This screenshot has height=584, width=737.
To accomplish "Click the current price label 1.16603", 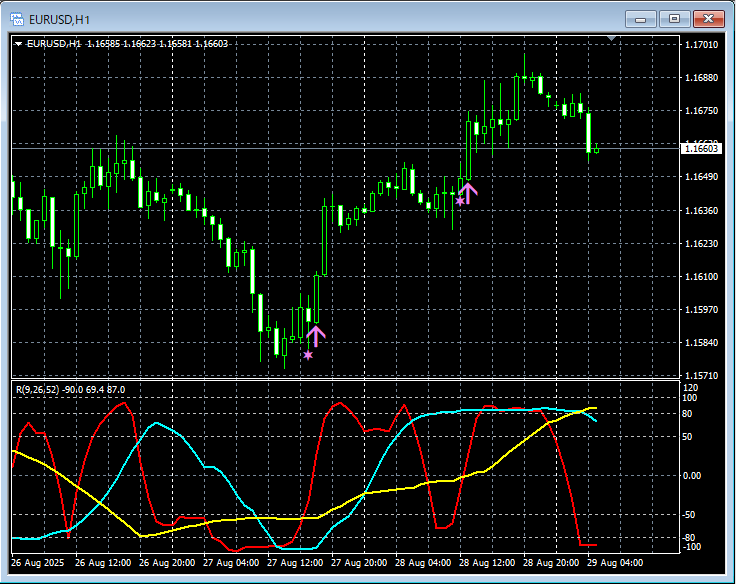I will tap(701, 149).
